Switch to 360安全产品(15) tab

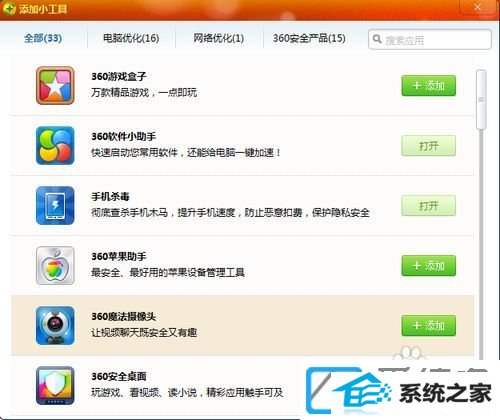click(309, 38)
